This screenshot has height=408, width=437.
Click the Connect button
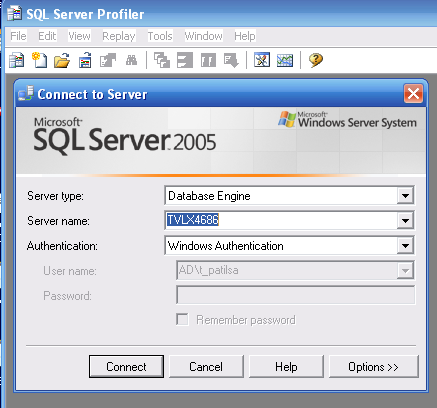click(126, 367)
